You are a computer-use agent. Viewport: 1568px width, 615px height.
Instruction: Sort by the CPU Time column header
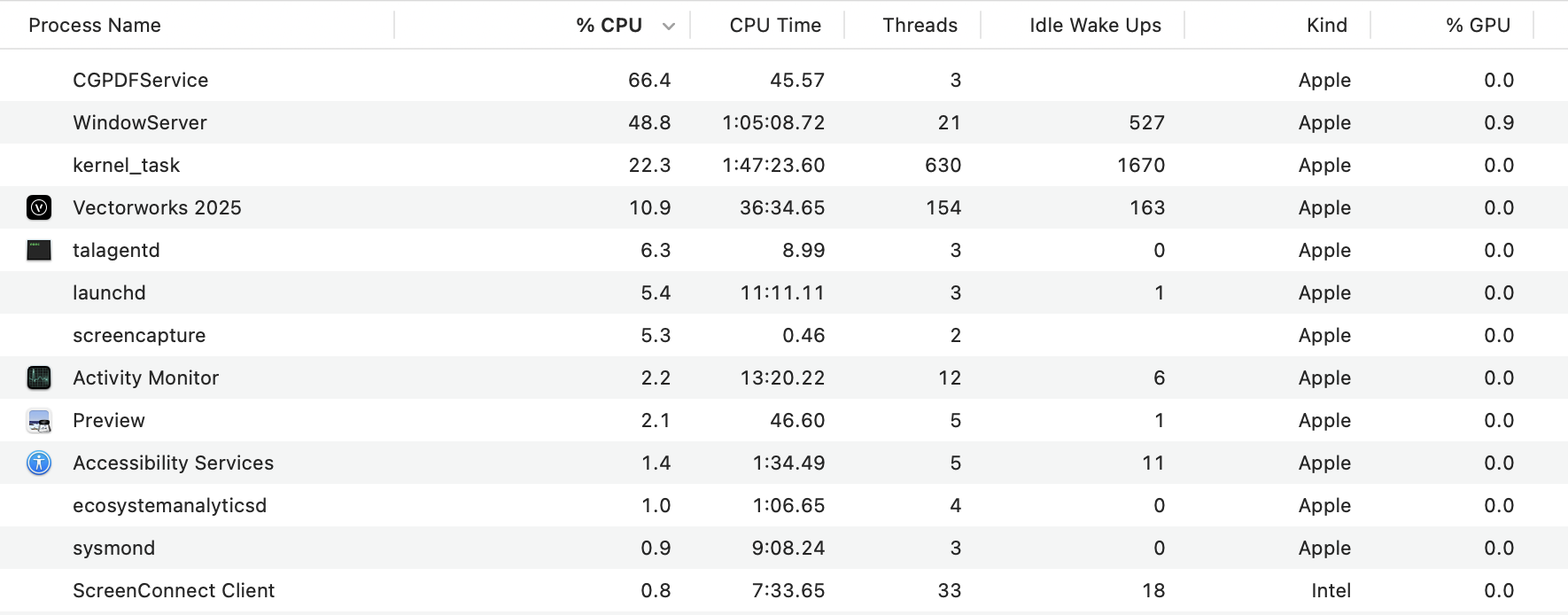coord(774,25)
